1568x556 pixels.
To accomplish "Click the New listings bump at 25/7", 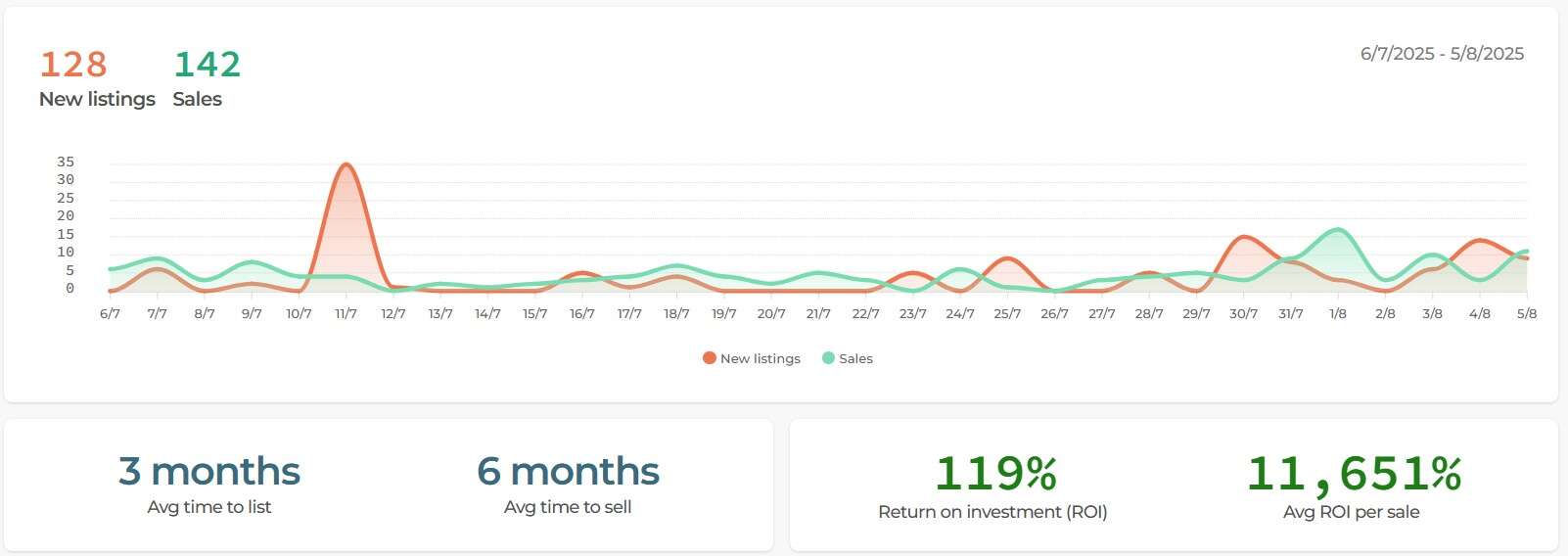I will point(1007,258).
